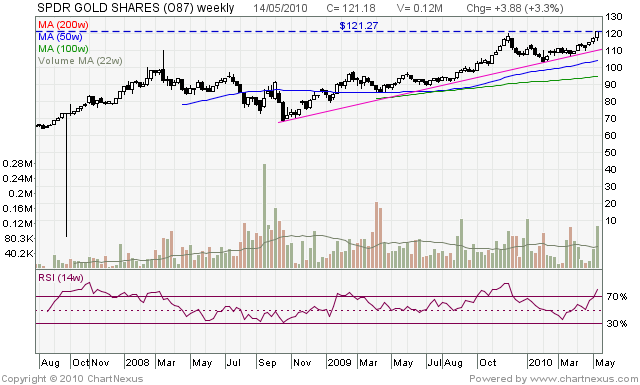
Task: Click the 20 price axis label
Action: point(611,203)
